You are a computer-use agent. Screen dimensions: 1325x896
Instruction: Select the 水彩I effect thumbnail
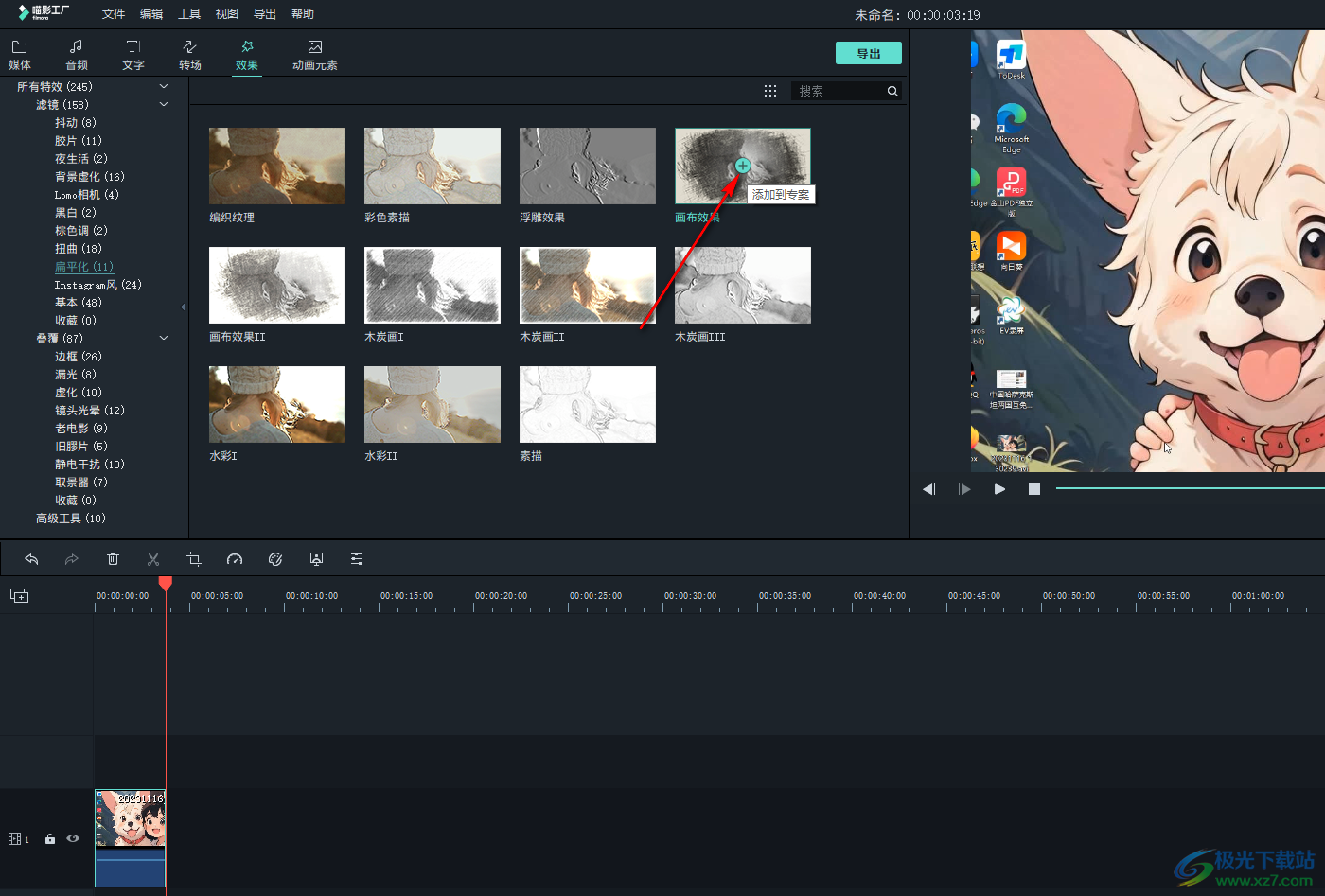(x=277, y=405)
